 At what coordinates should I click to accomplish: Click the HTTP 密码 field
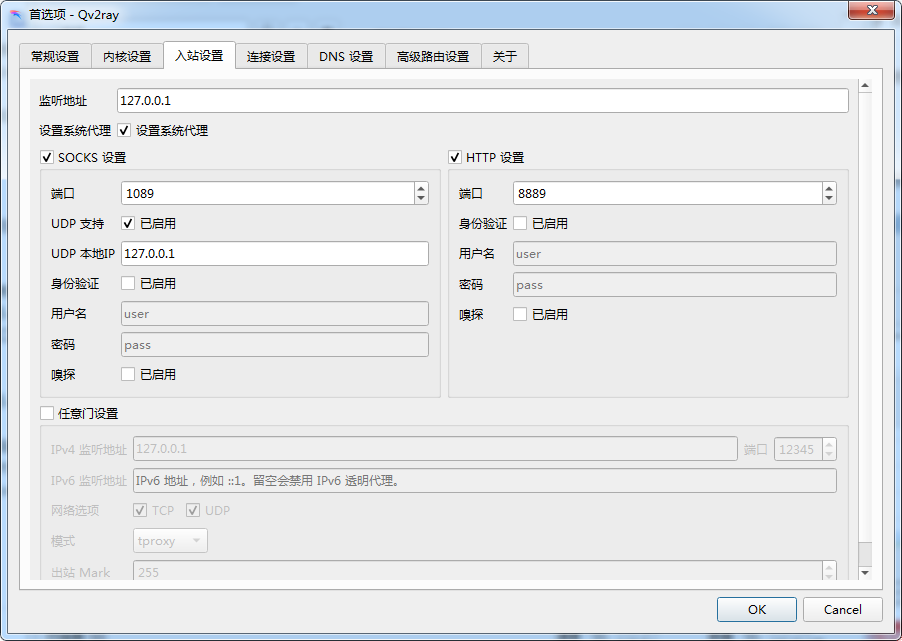[675, 285]
